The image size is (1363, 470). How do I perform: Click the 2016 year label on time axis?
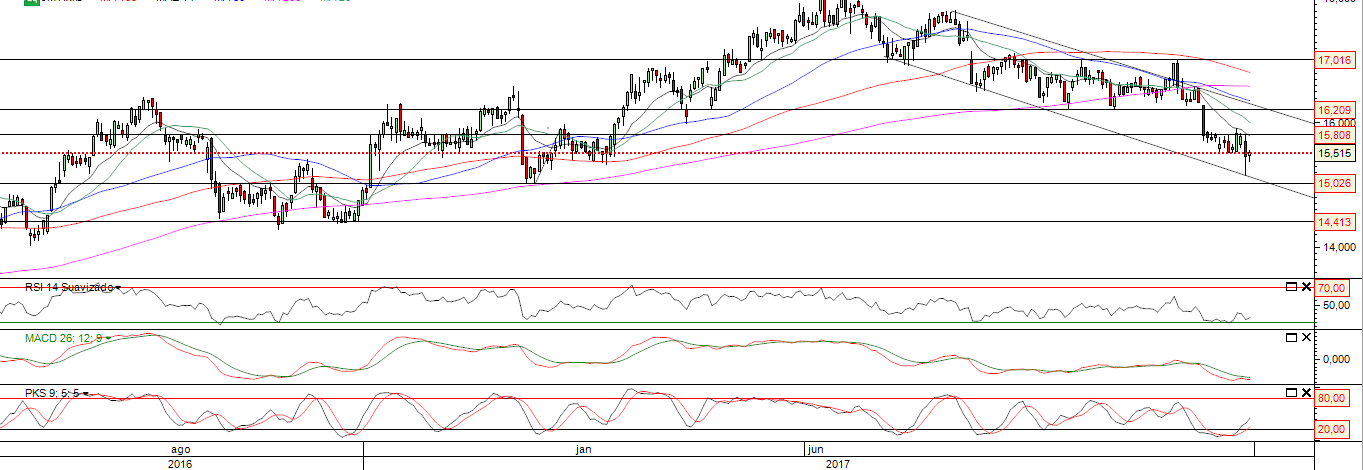(x=181, y=464)
